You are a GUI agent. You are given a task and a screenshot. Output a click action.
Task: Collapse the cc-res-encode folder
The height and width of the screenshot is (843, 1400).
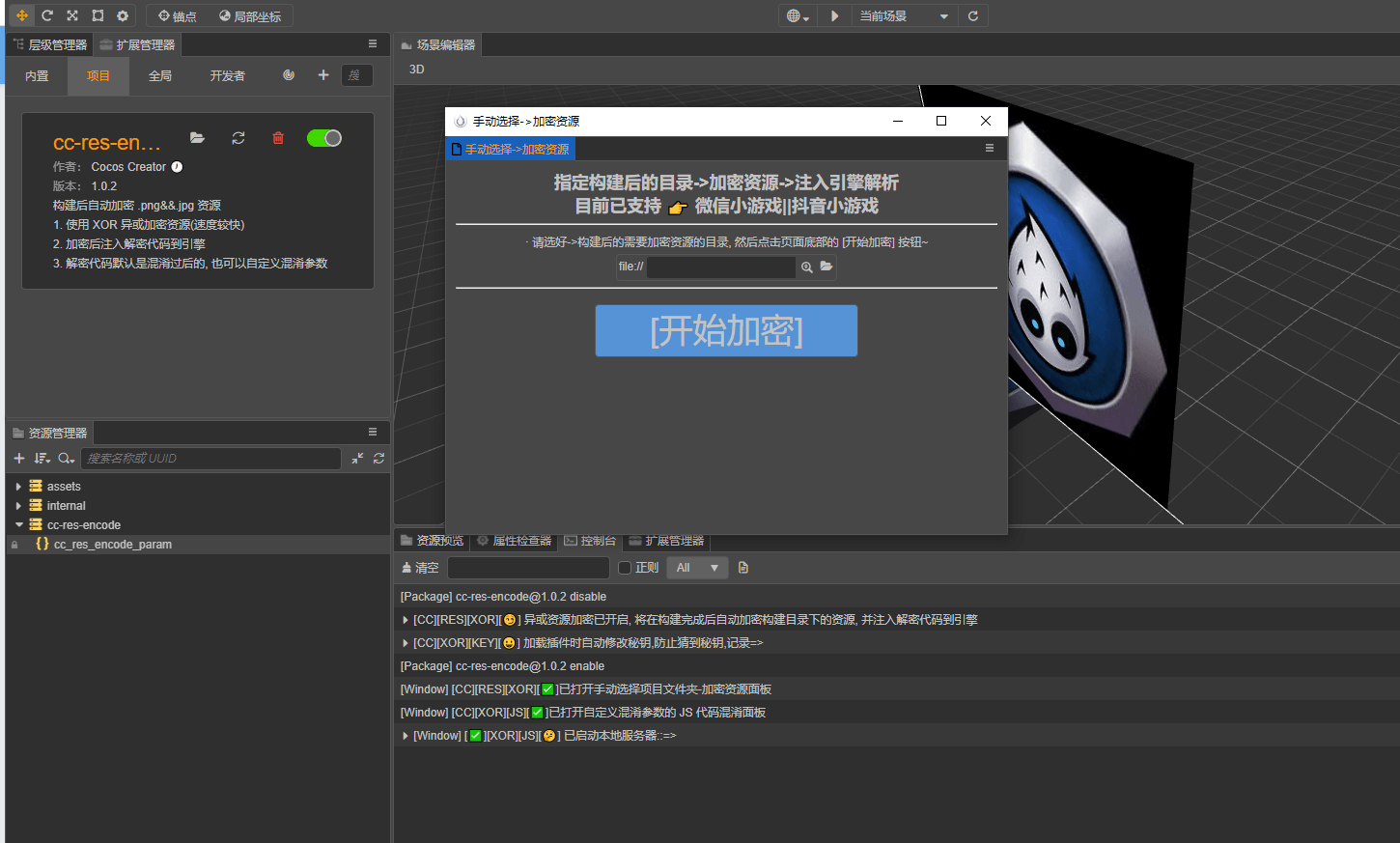[x=18, y=525]
